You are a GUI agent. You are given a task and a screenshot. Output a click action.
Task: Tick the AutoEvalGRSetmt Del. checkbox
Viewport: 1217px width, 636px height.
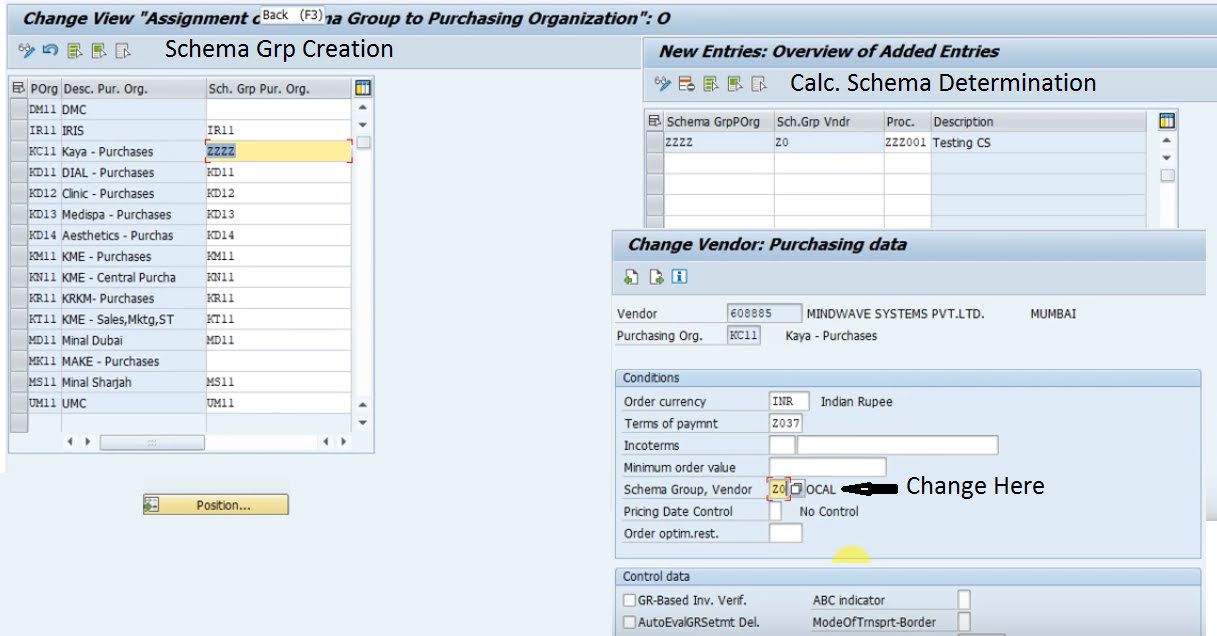tap(629, 622)
